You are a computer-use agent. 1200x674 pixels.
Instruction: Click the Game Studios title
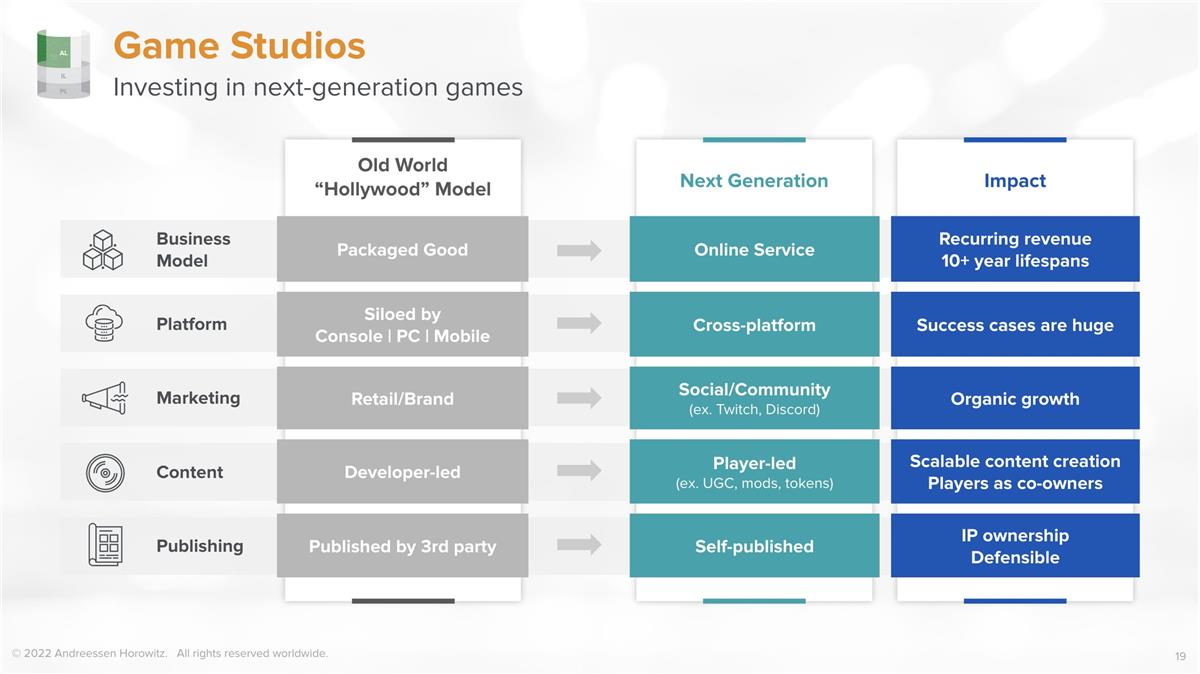pos(239,46)
